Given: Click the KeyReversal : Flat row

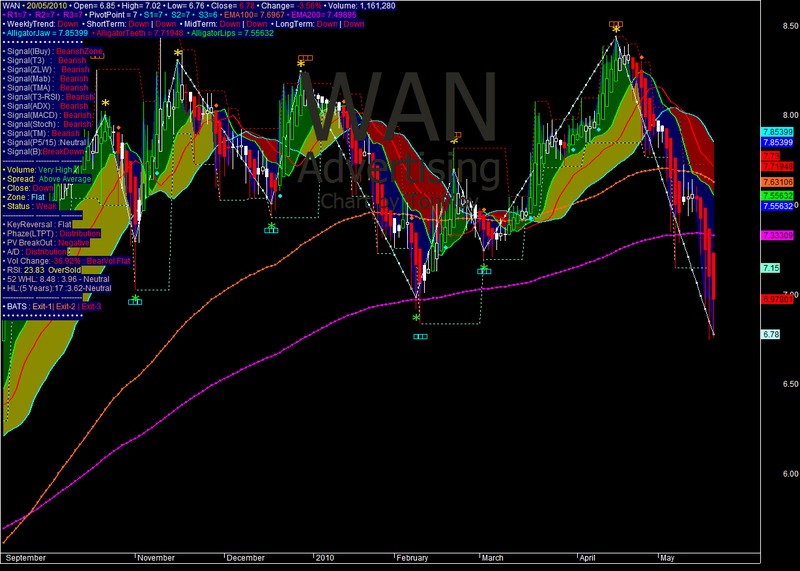Looking at the screenshot, I should 39,225.
